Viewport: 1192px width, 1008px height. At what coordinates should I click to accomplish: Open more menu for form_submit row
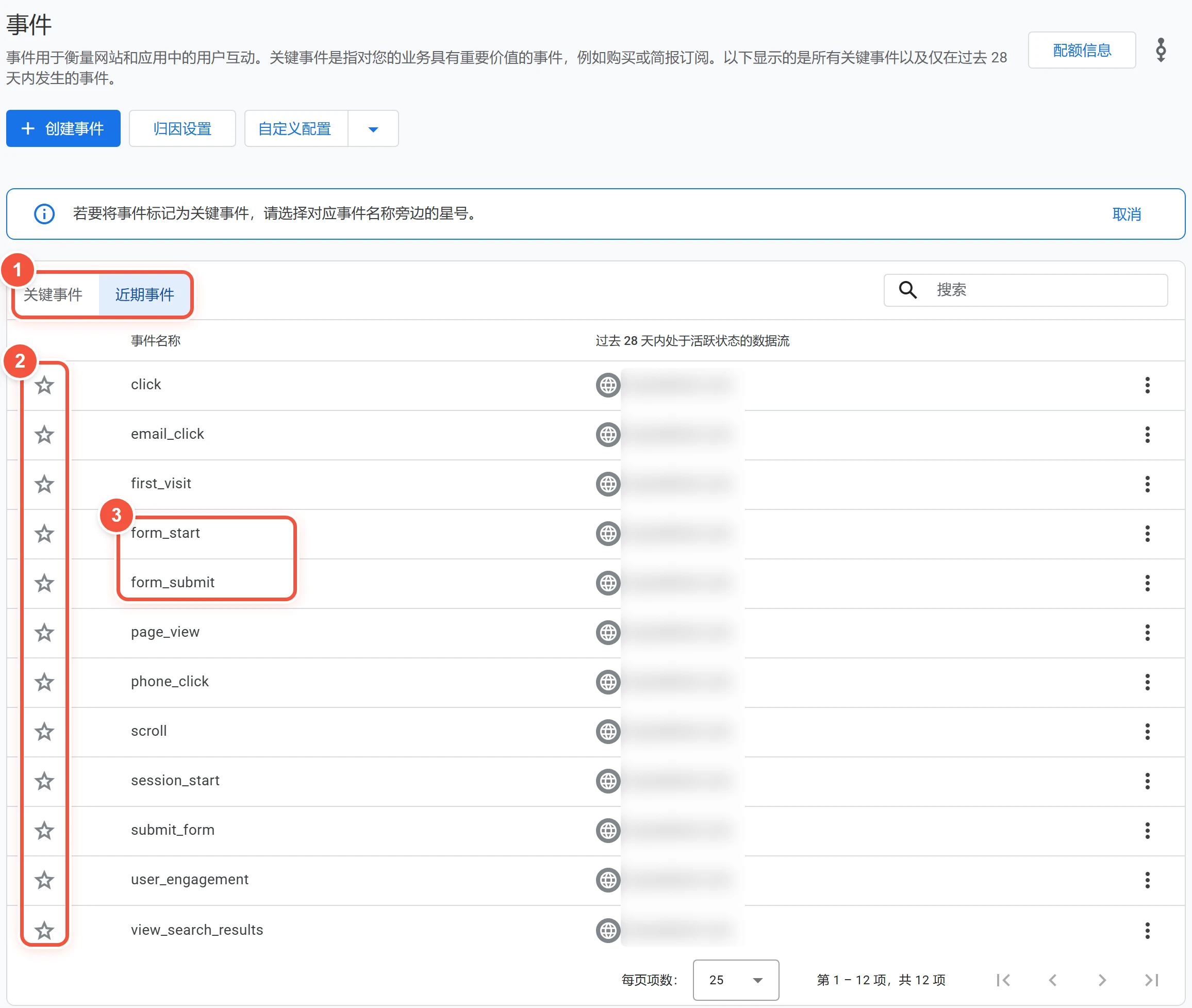pos(1147,584)
